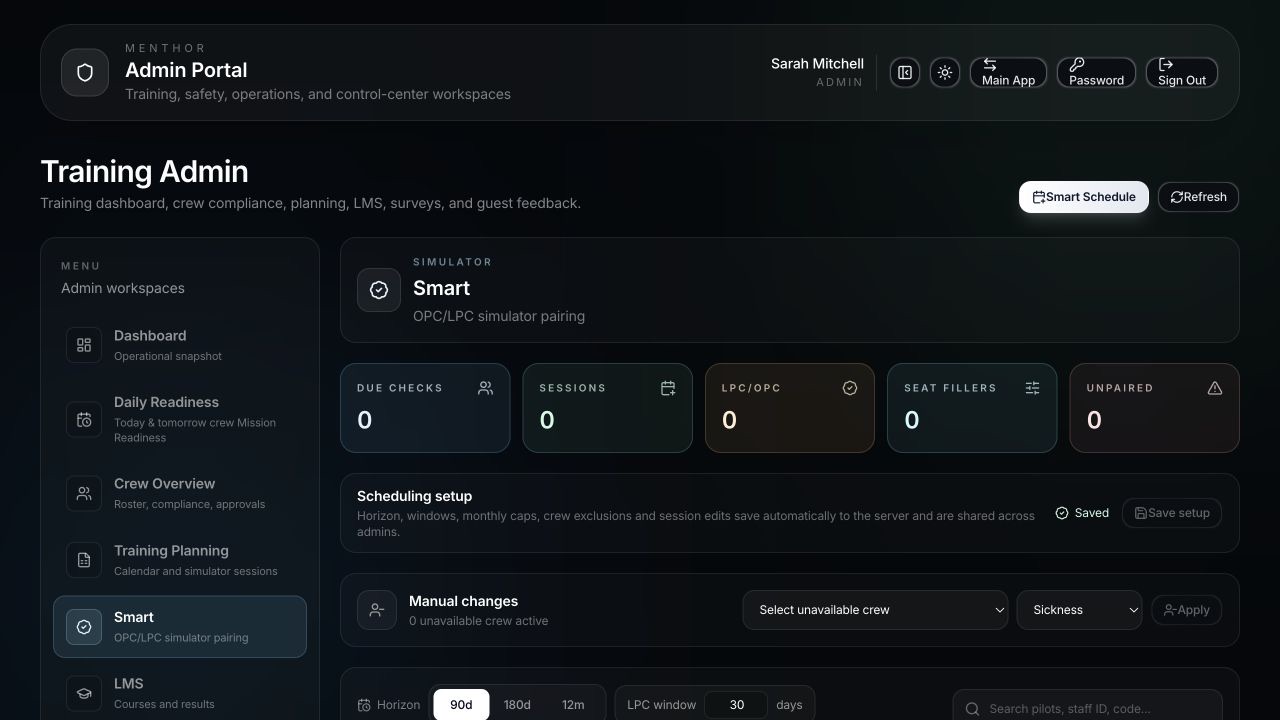Sign Out of the admin portal

click(1182, 73)
